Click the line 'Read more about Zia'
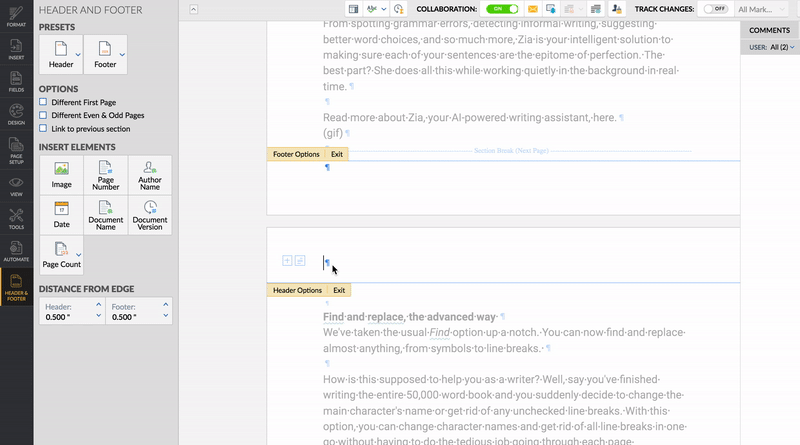Viewport: 800px width, 445px height. [x=469, y=117]
